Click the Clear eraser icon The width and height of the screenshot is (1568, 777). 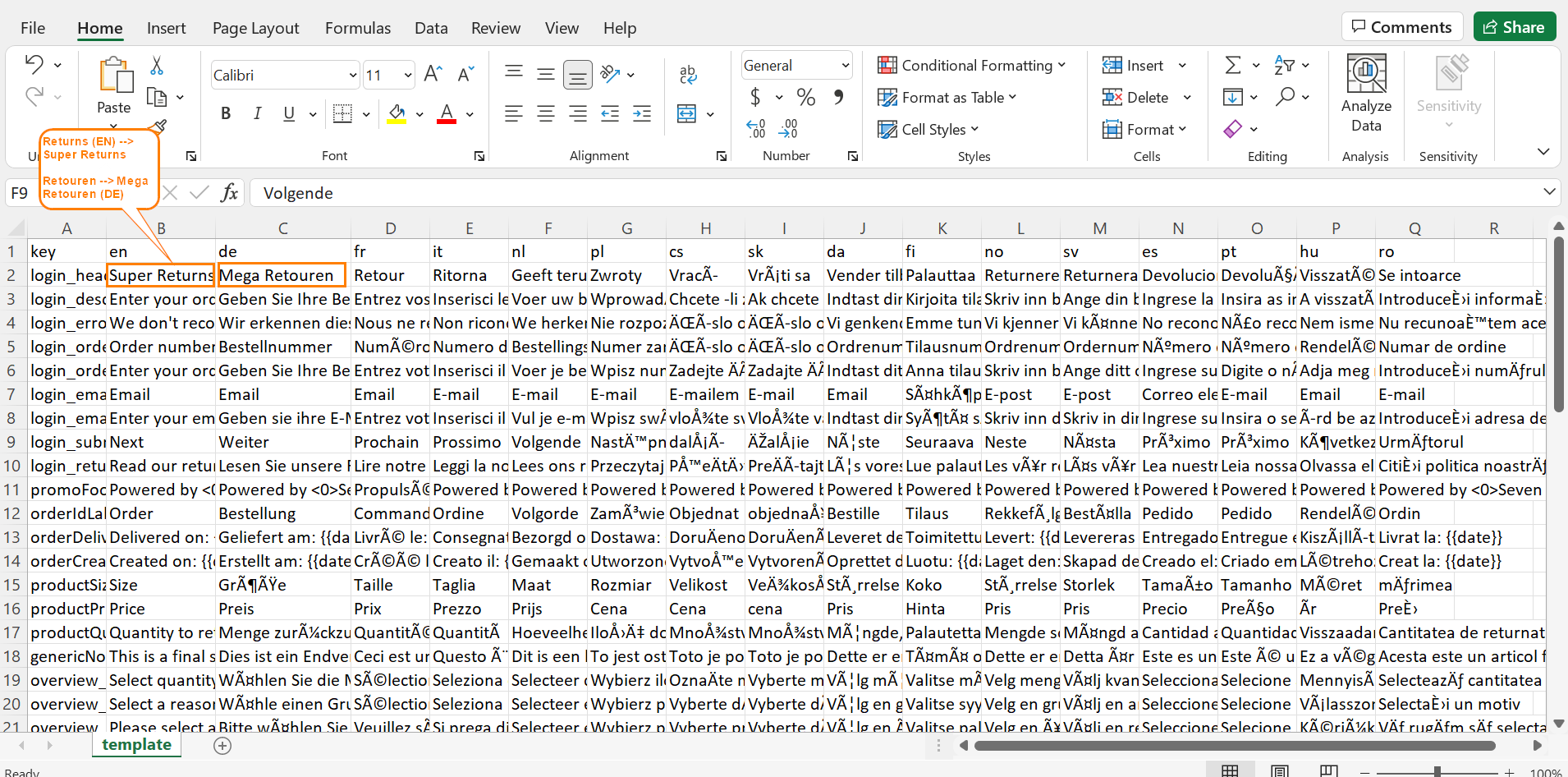(x=1232, y=129)
